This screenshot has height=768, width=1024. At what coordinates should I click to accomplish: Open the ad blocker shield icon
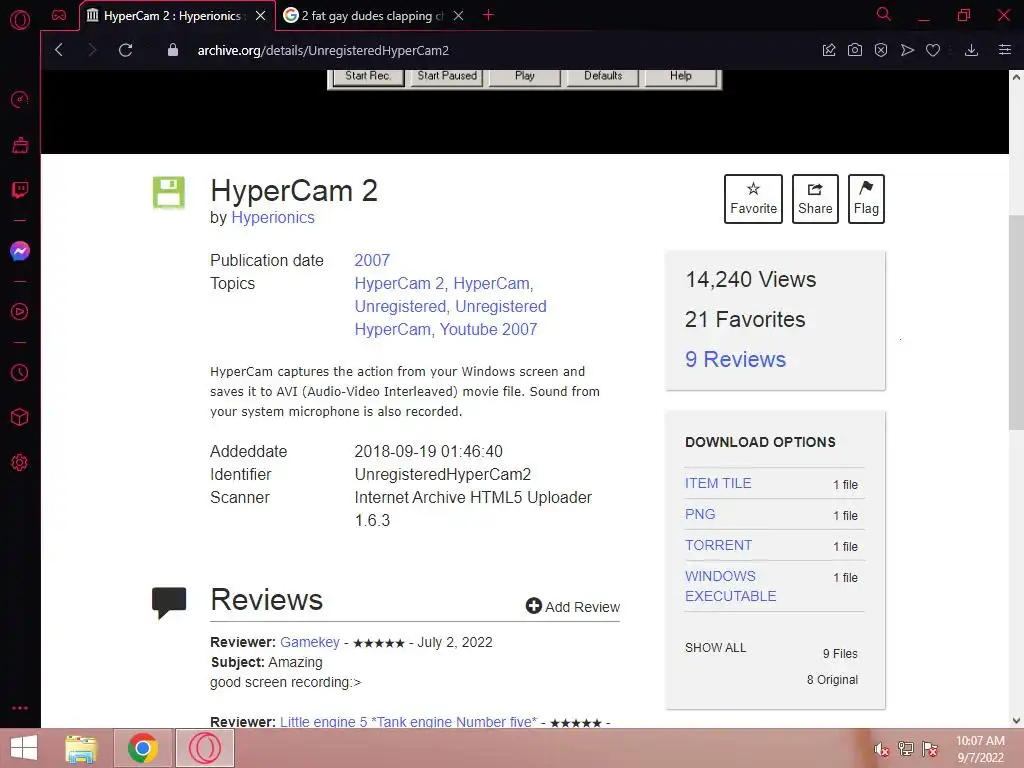click(x=880, y=50)
